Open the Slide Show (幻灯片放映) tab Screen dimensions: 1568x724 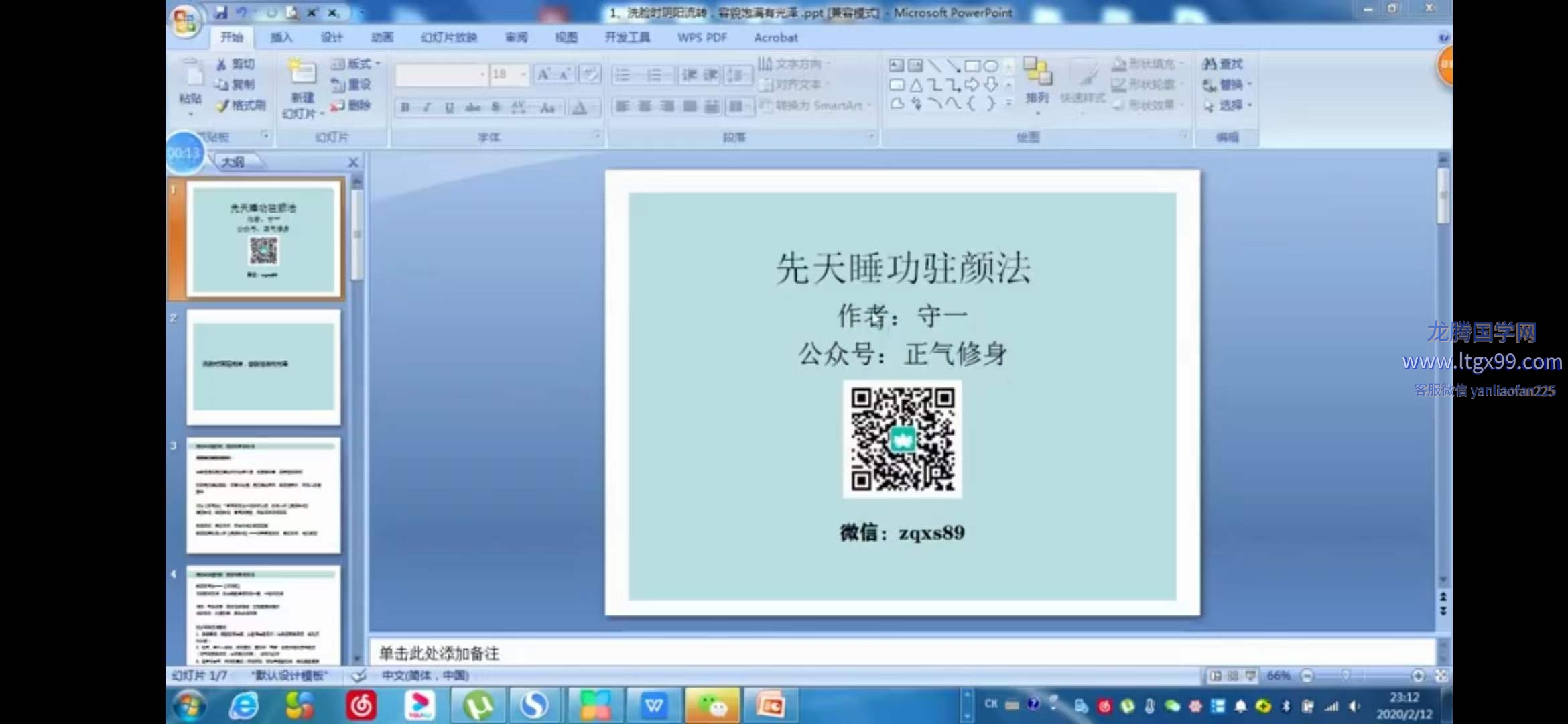coord(449,37)
